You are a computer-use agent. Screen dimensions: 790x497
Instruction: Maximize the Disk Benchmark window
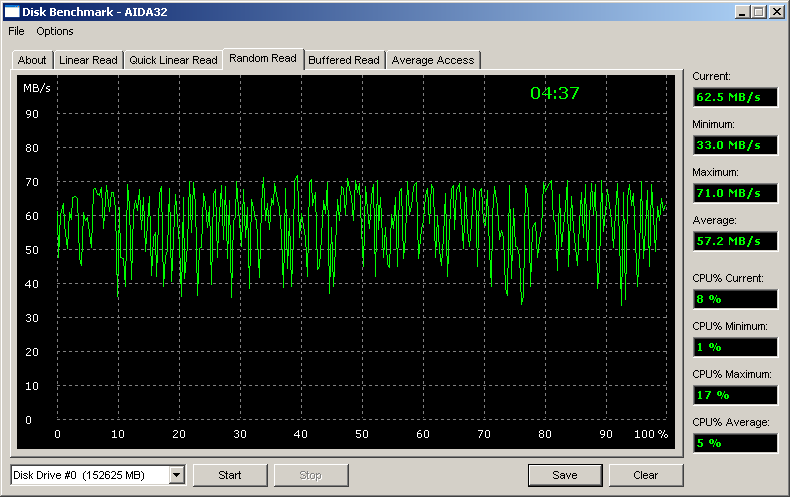(x=759, y=12)
